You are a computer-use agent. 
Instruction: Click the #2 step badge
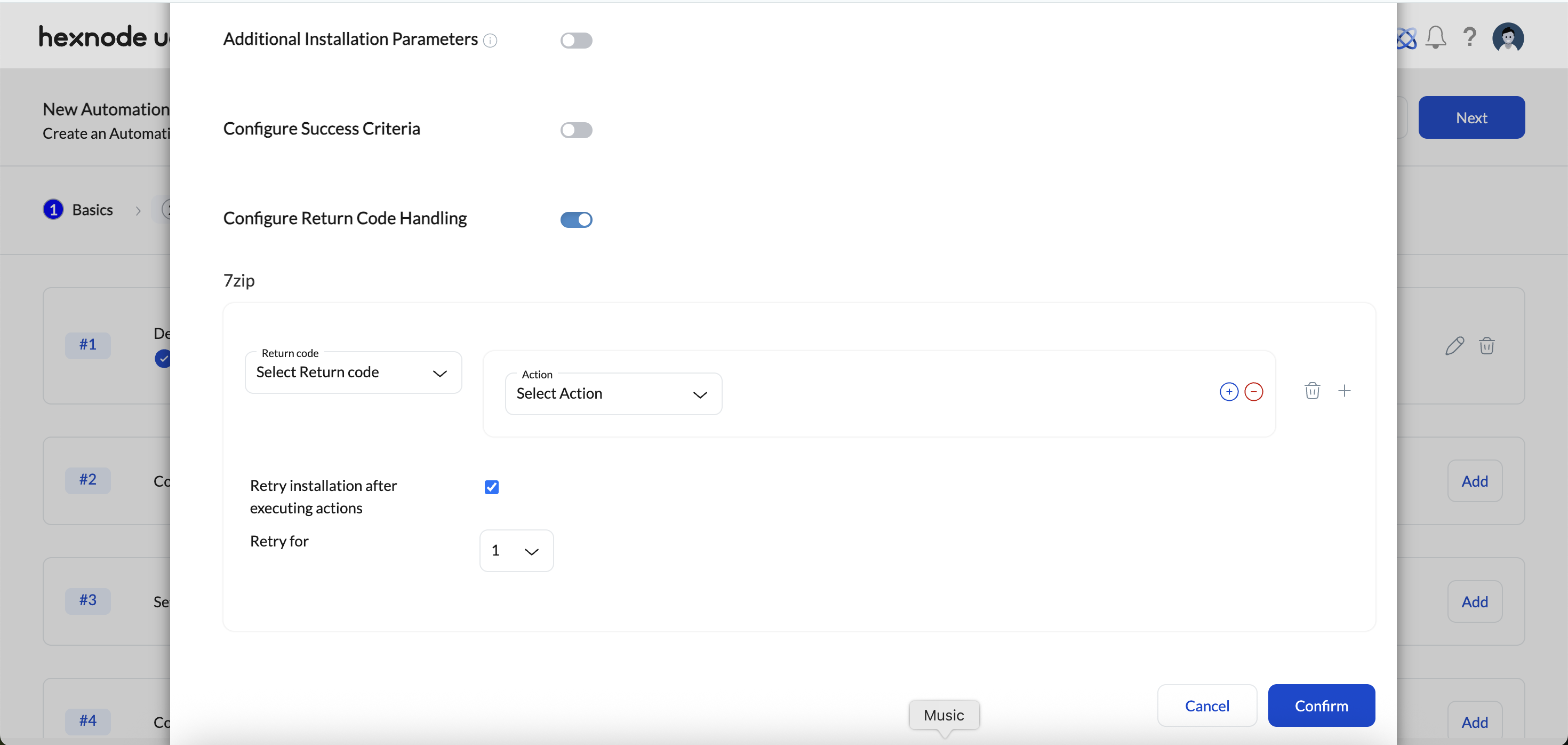87,480
